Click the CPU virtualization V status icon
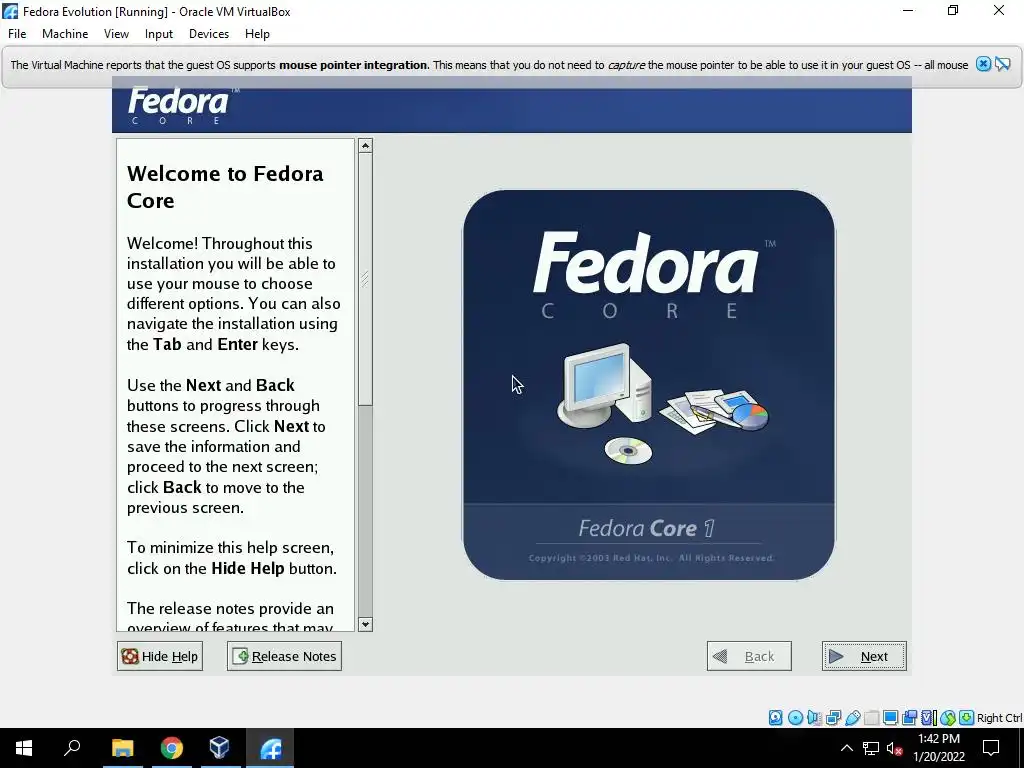This screenshot has height=768, width=1024. 928,718
